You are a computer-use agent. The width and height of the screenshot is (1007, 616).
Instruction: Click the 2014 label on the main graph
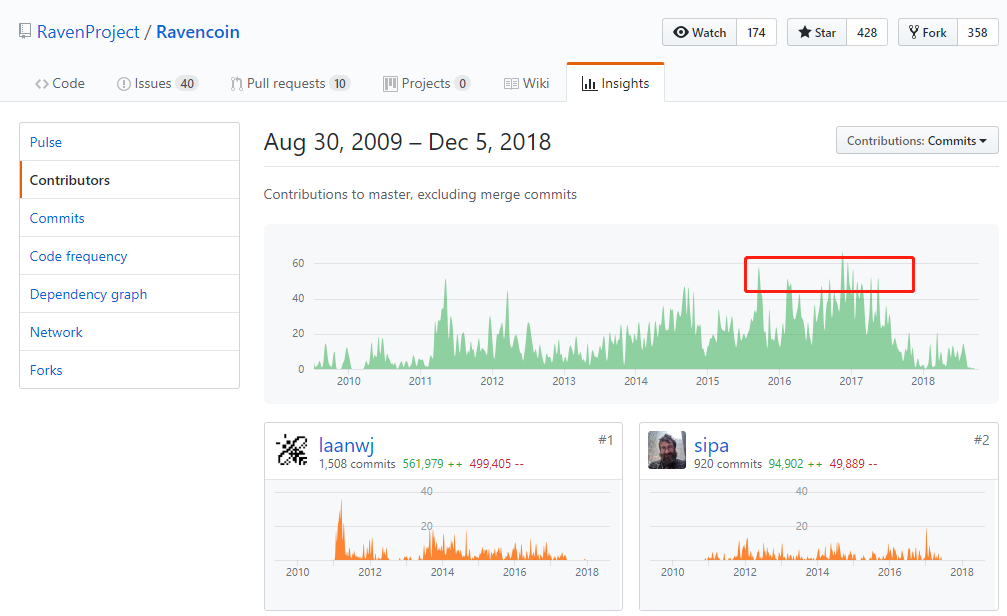tap(636, 381)
